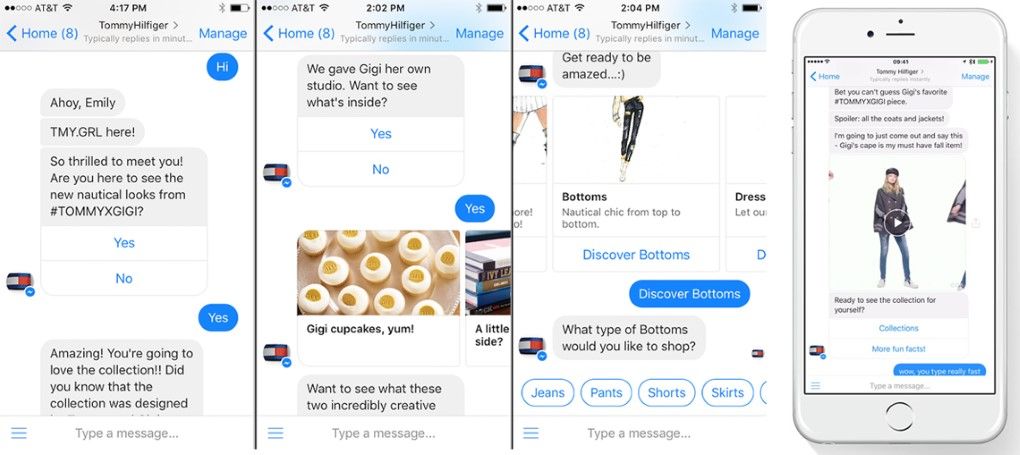The height and width of the screenshot is (455, 1020).
Task: Play the Gigi cape video
Action: coord(897,223)
